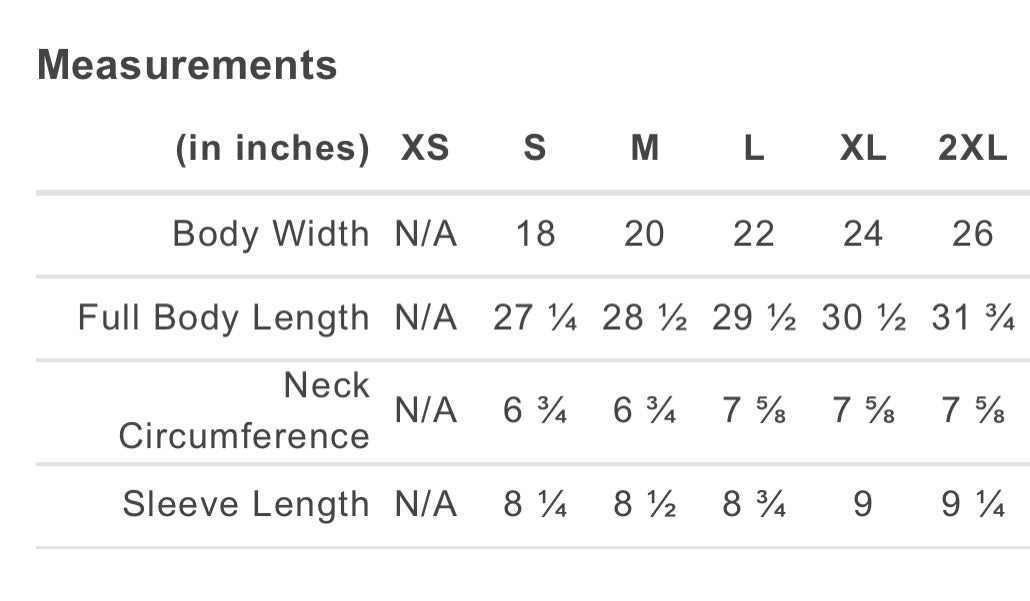Viewport: 1030px width, 601px height.
Task: Select the L size column header
Action: [754, 149]
